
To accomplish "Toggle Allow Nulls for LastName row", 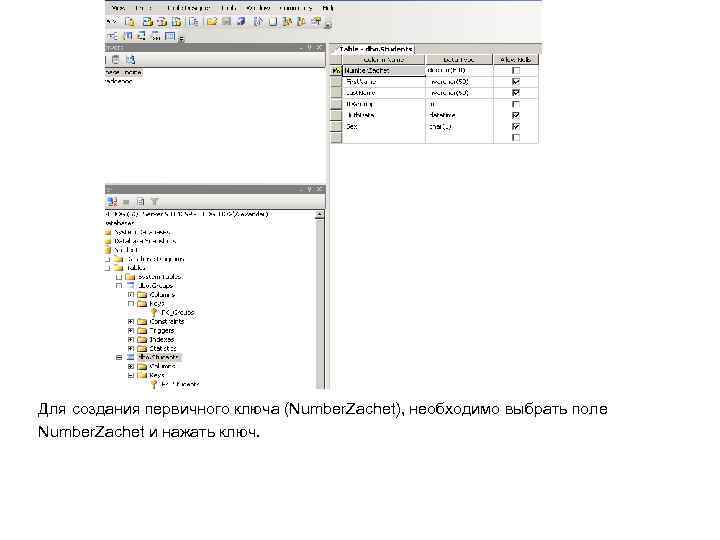I will click(516, 93).
